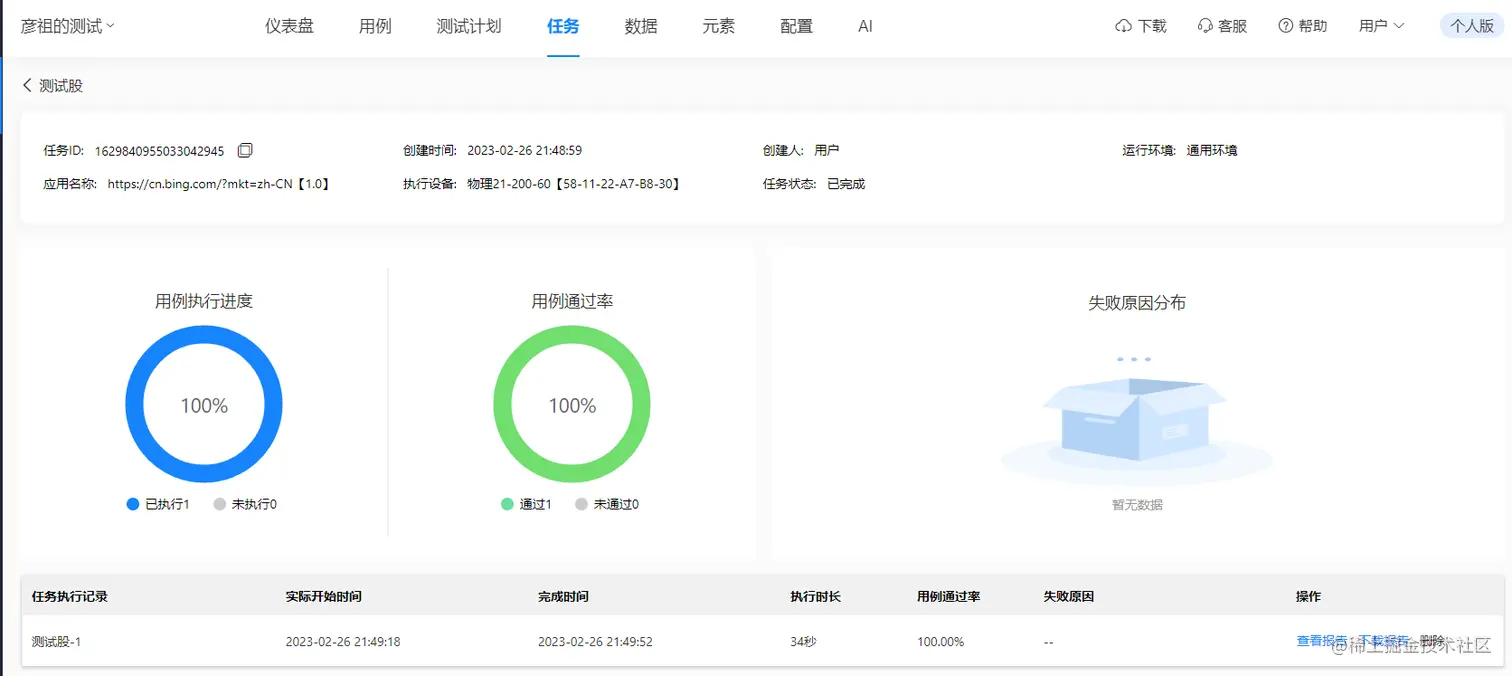Go back using the arrow beside 测试股

click(x=27, y=86)
